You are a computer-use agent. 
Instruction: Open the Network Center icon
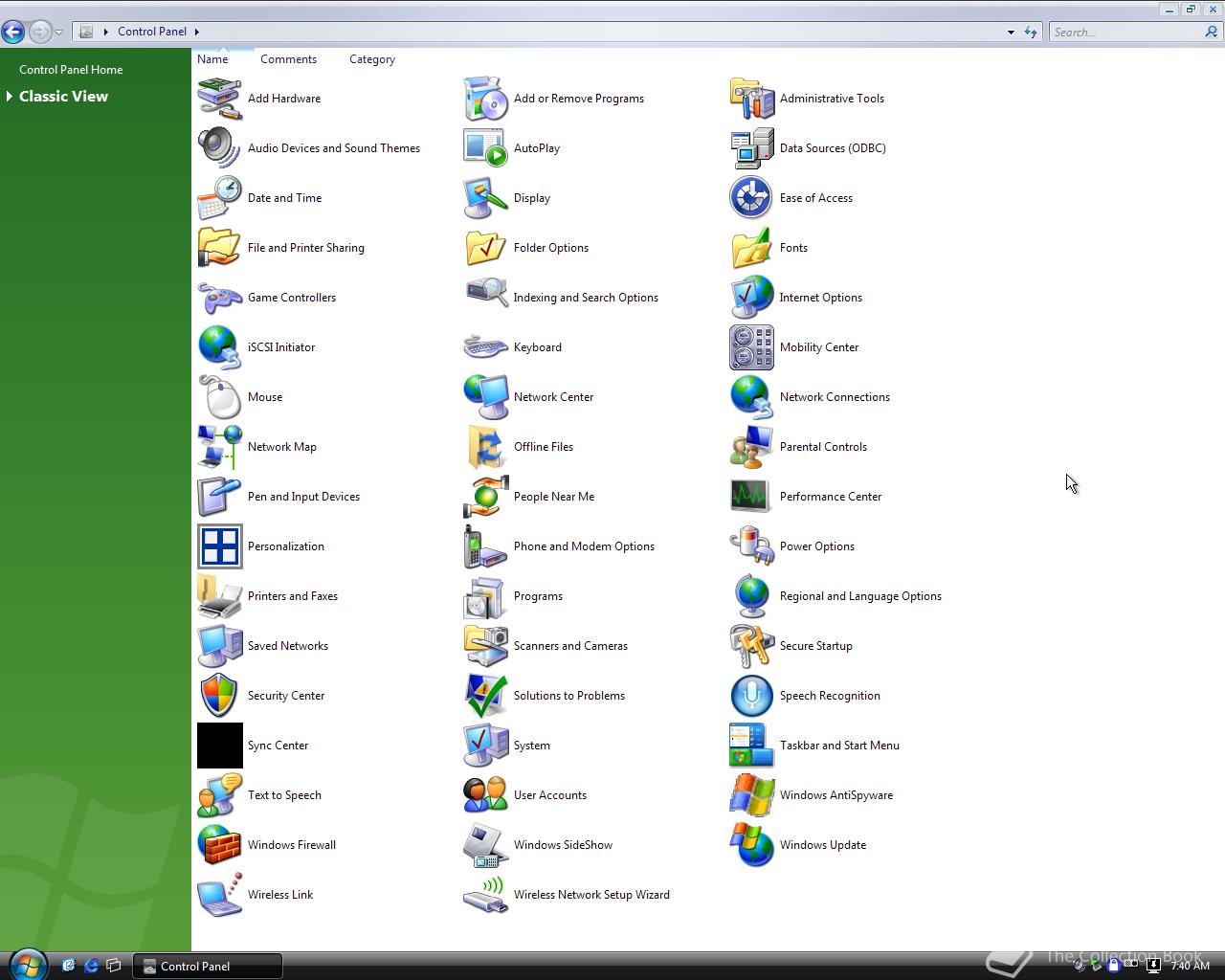point(485,397)
